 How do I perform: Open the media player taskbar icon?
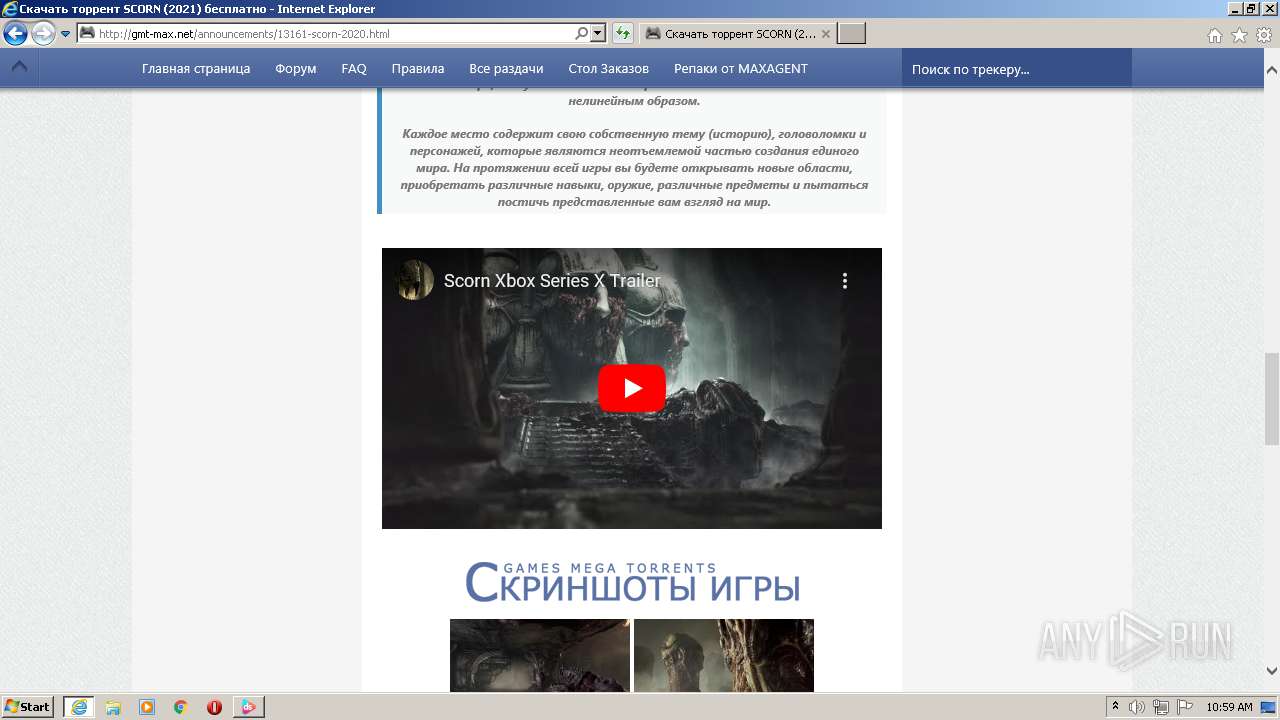[147, 707]
